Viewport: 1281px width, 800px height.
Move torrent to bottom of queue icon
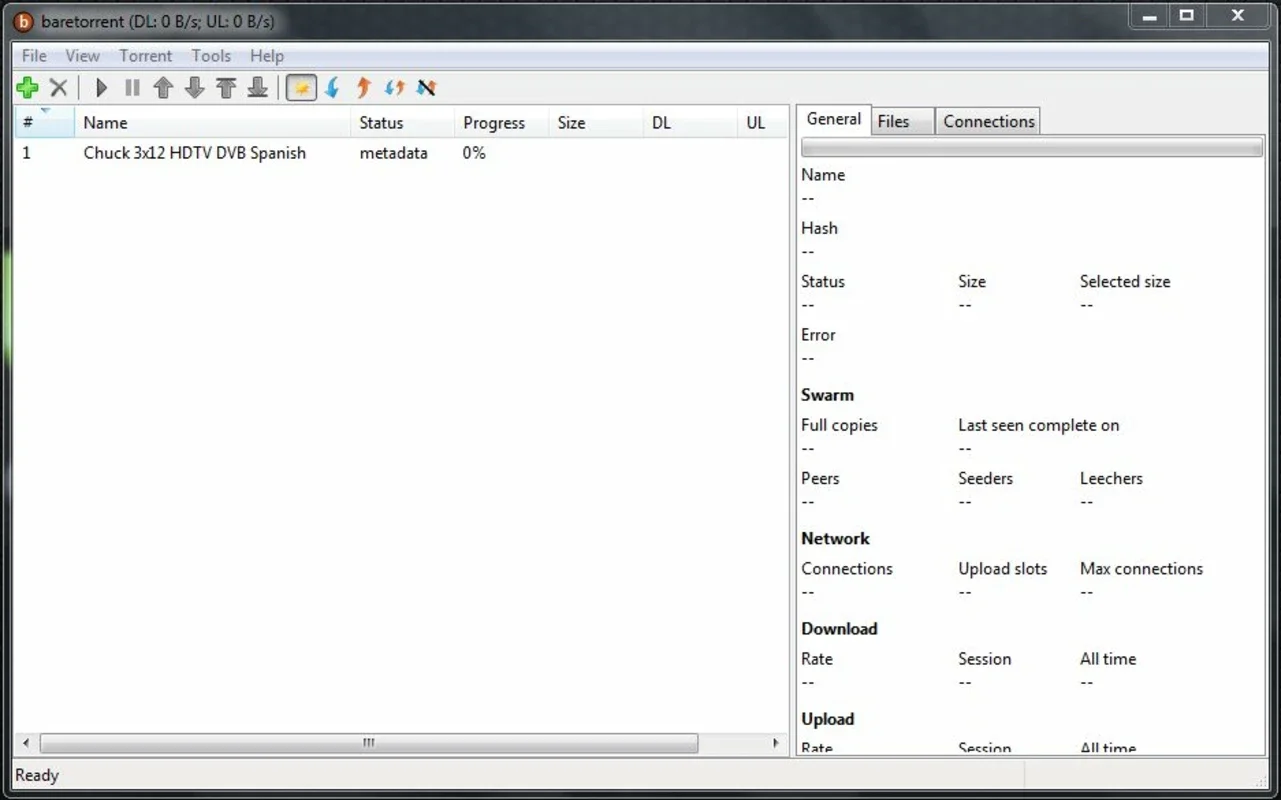pyautogui.click(x=257, y=88)
